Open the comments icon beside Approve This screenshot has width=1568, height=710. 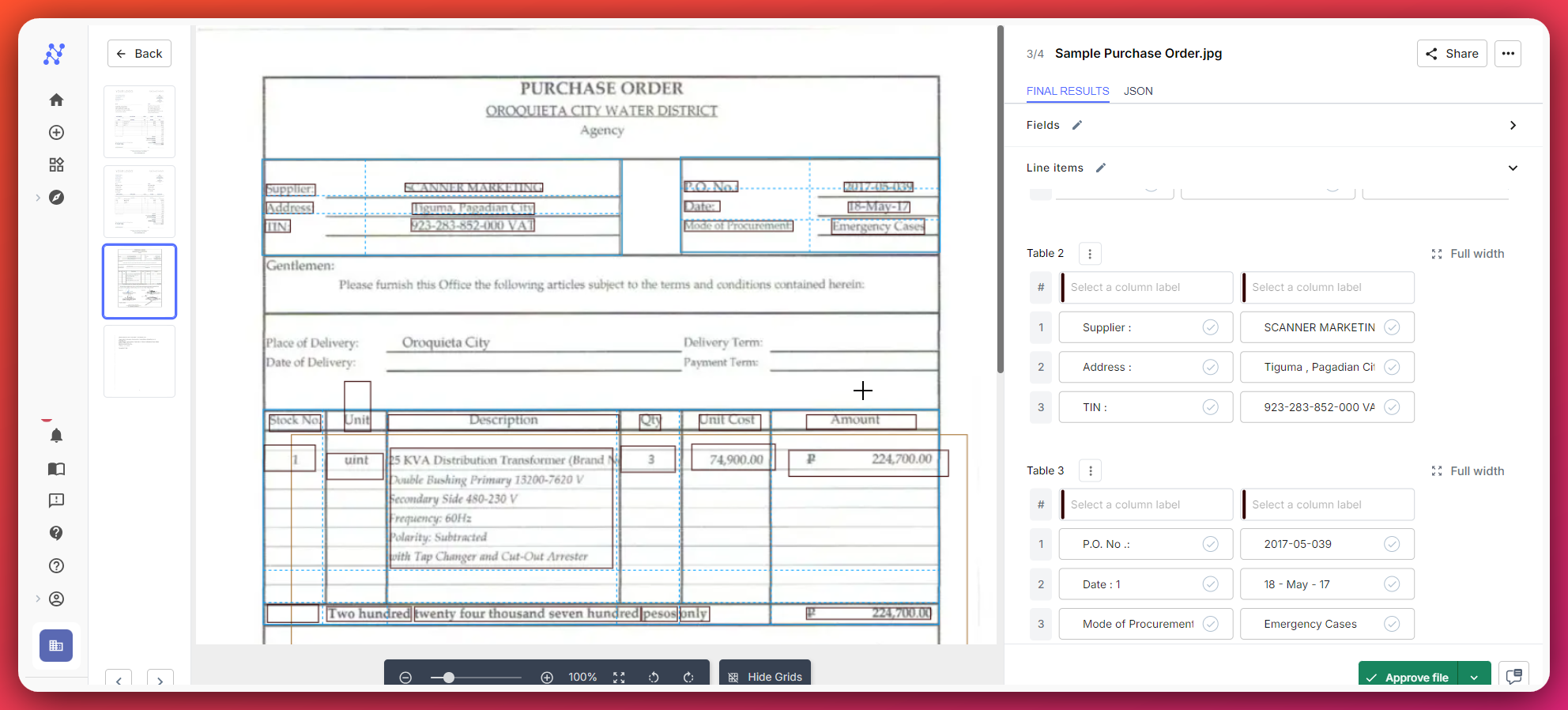[x=1514, y=676]
